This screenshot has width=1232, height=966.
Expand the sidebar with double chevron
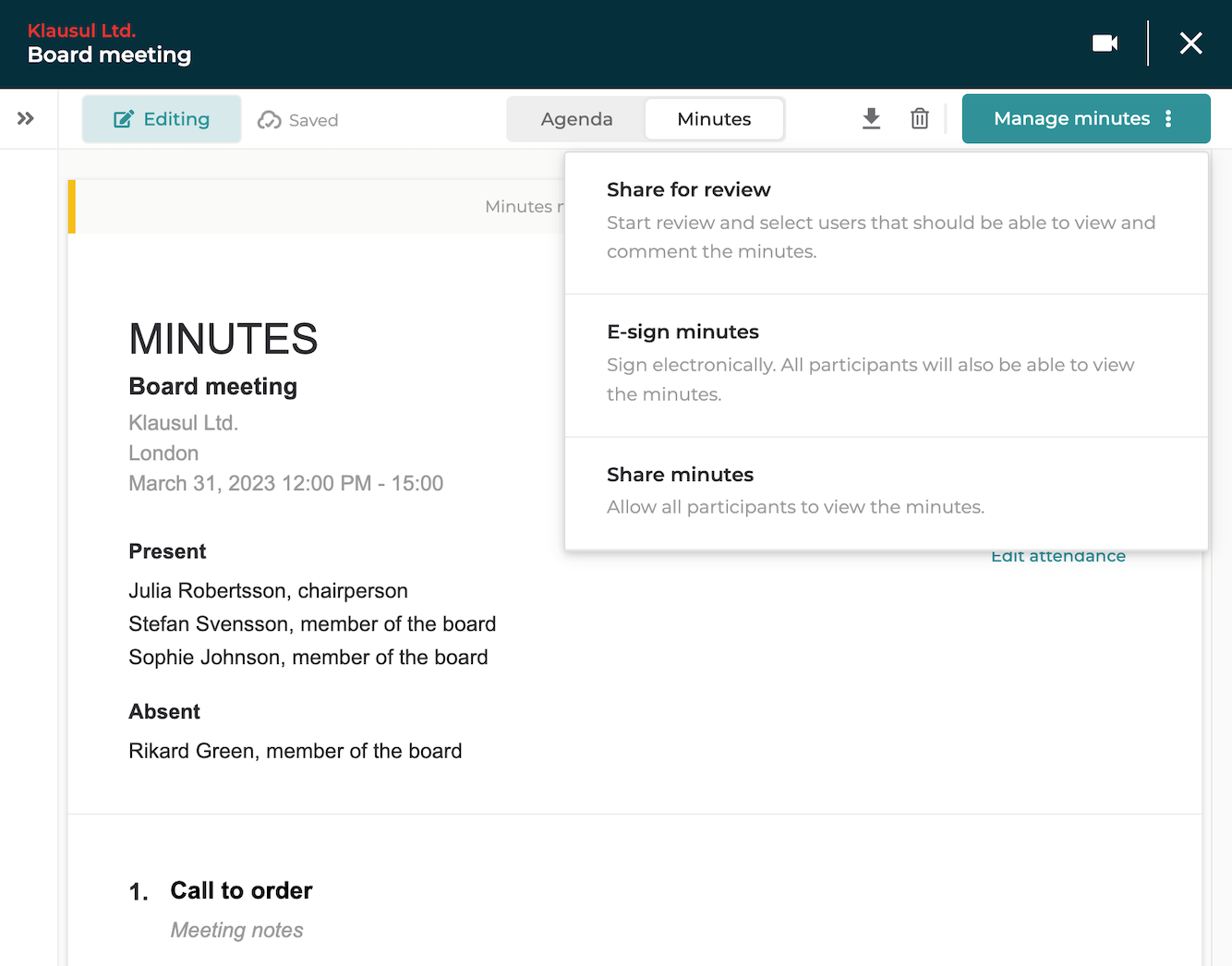tap(26, 118)
